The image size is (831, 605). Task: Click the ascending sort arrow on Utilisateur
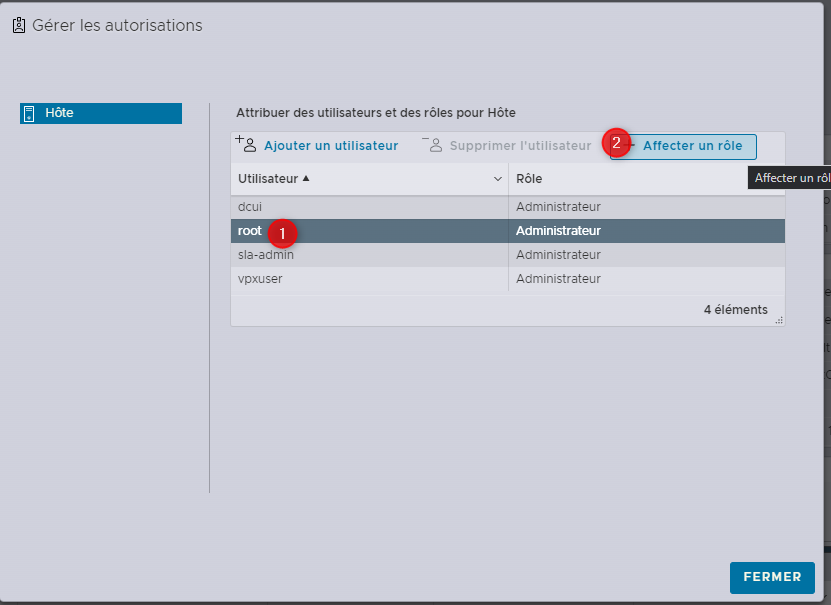306,179
